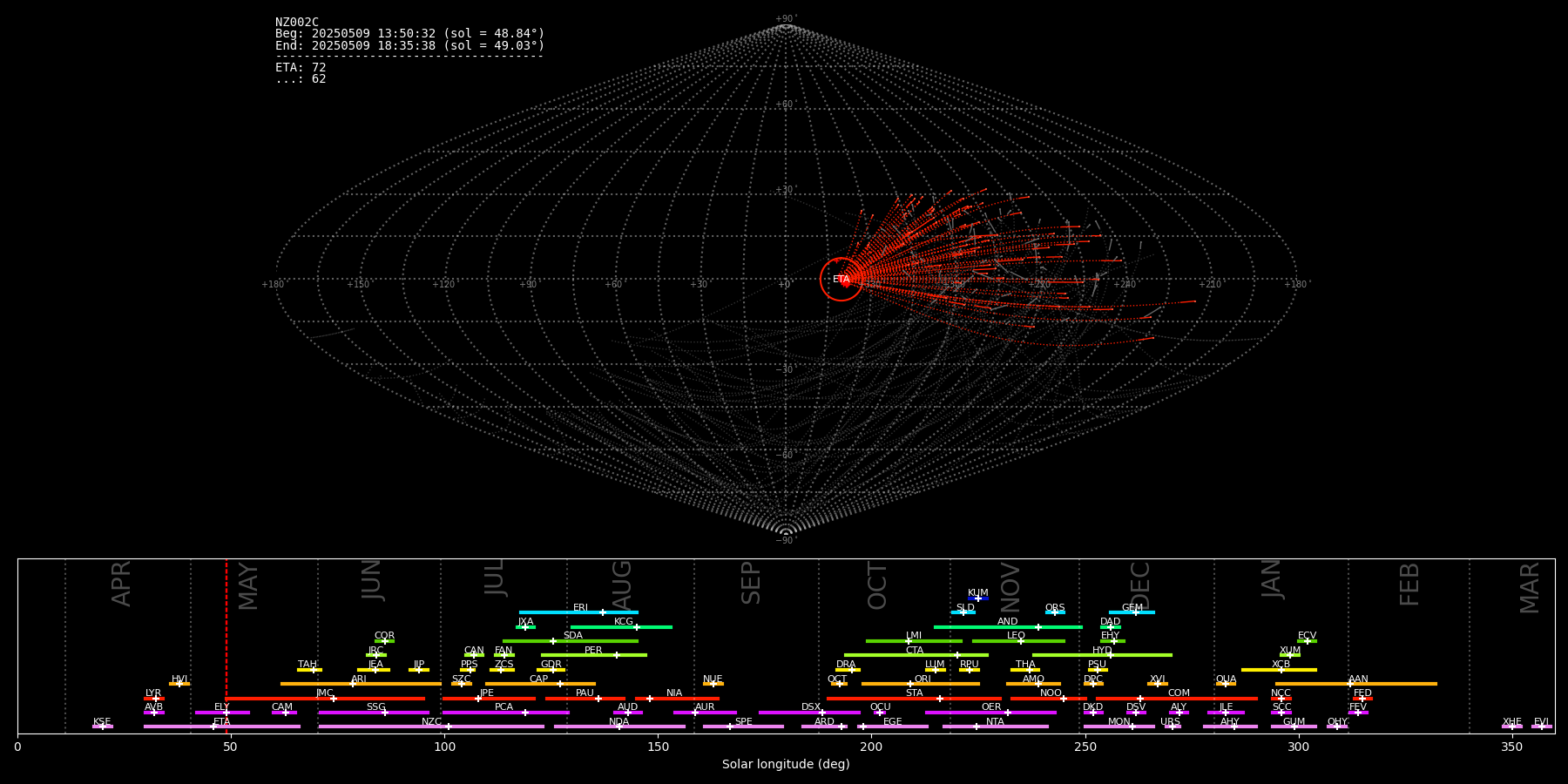
Task: Click the HYD shower label
Action: [x=1102, y=651]
